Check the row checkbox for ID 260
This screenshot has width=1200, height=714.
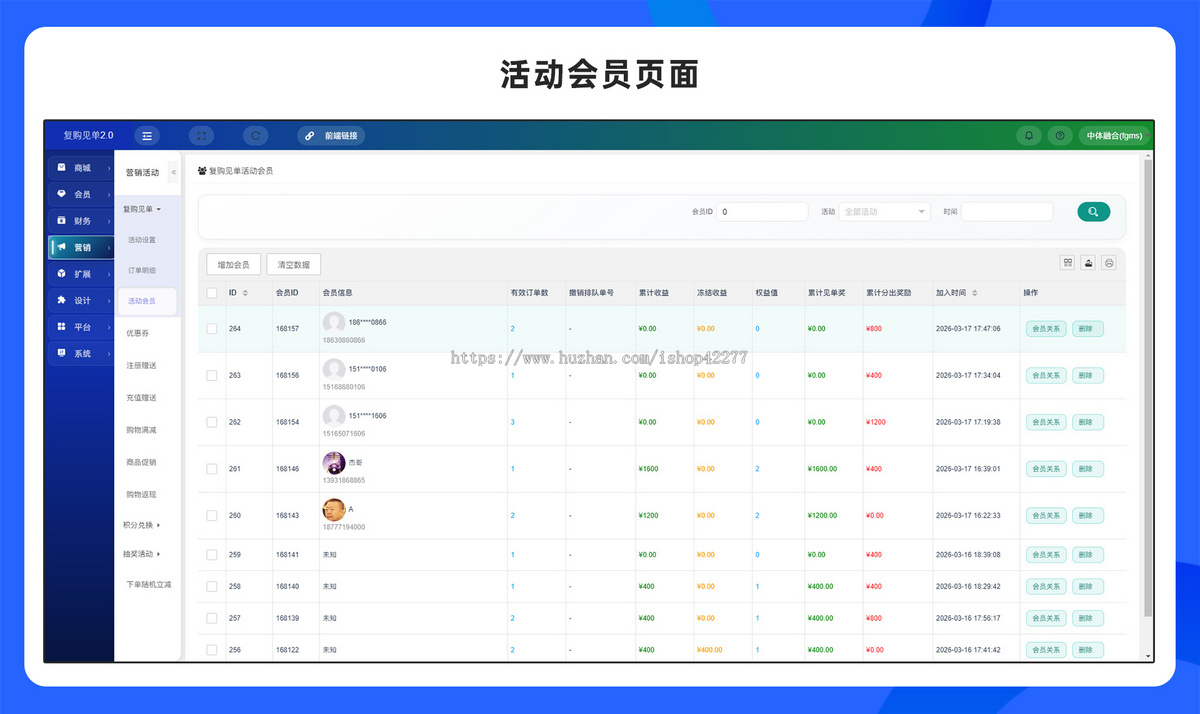212,516
